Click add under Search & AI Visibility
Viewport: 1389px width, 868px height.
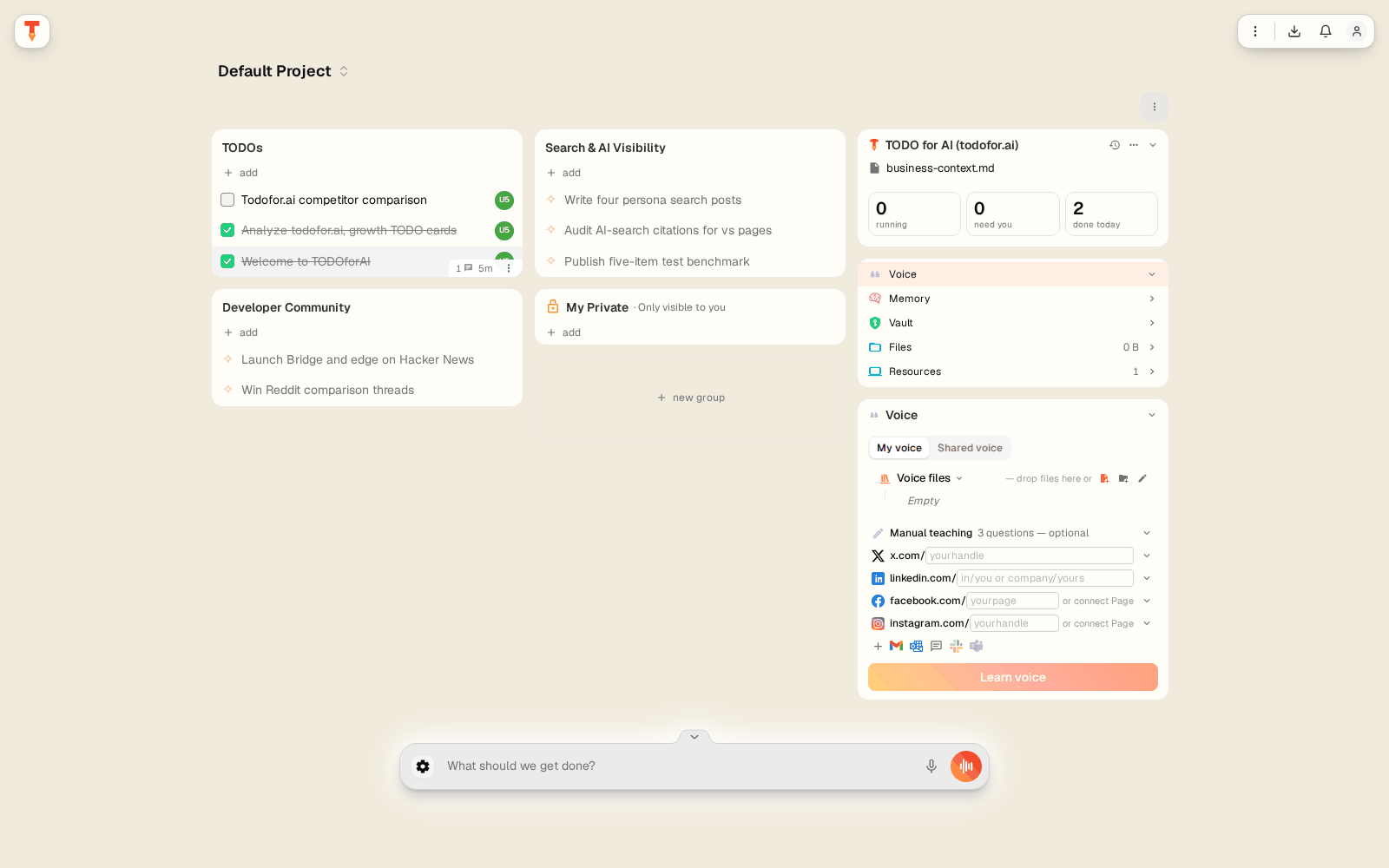(x=564, y=173)
